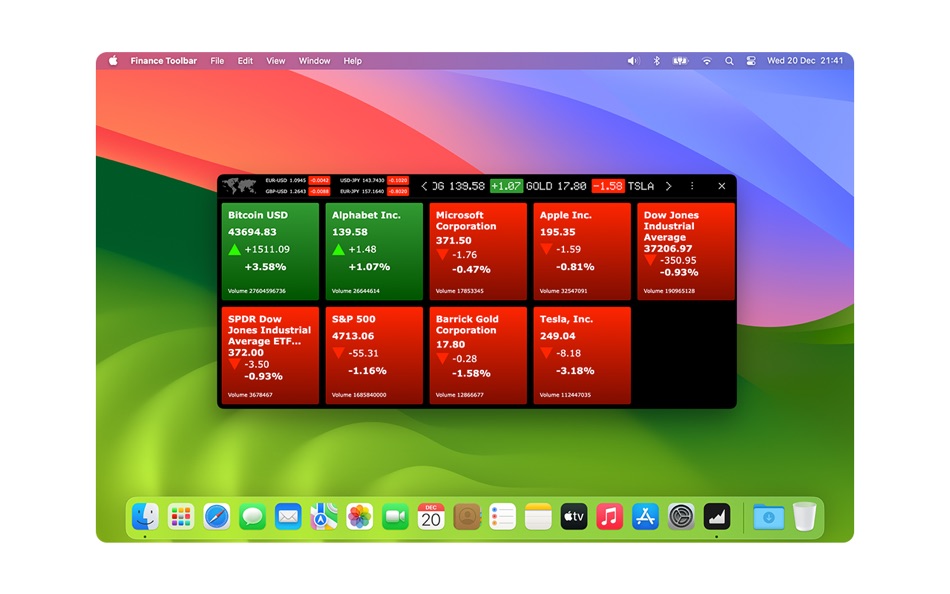Click the USD-JPY change badge -0.1020
The height and width of the screenshot is (594, 950).
pyautogui.click(x=398, y=181)
